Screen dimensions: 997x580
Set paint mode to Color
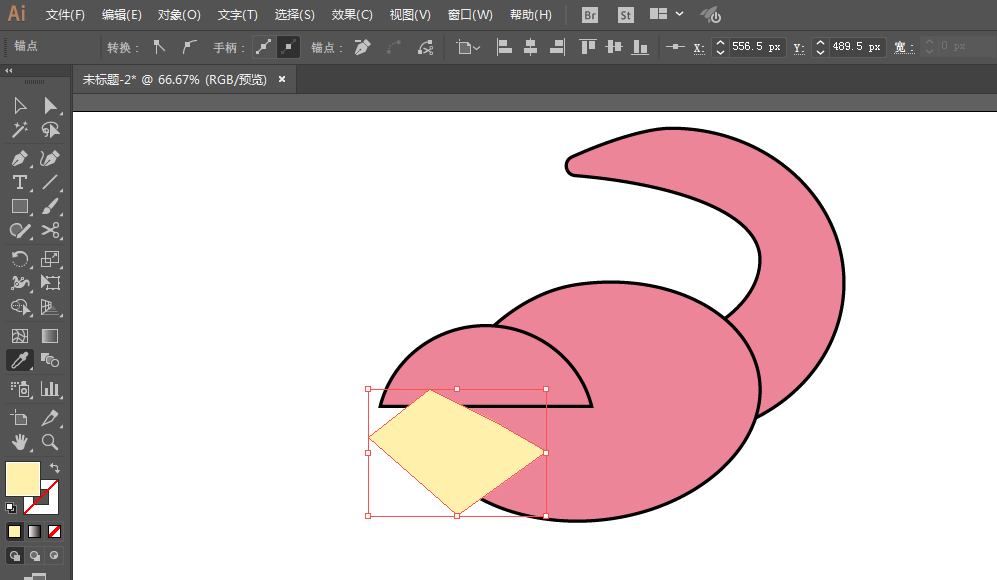[14, 531]
